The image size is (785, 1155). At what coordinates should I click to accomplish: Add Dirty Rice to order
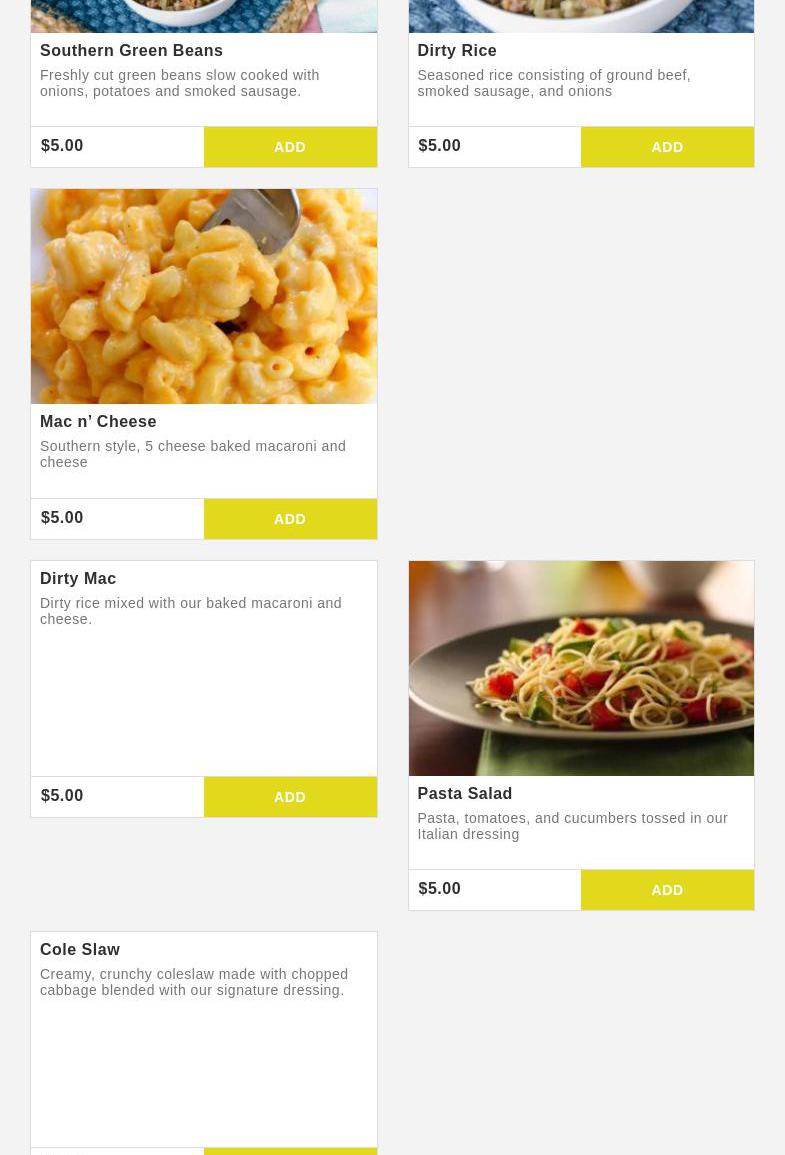[667, 147]
